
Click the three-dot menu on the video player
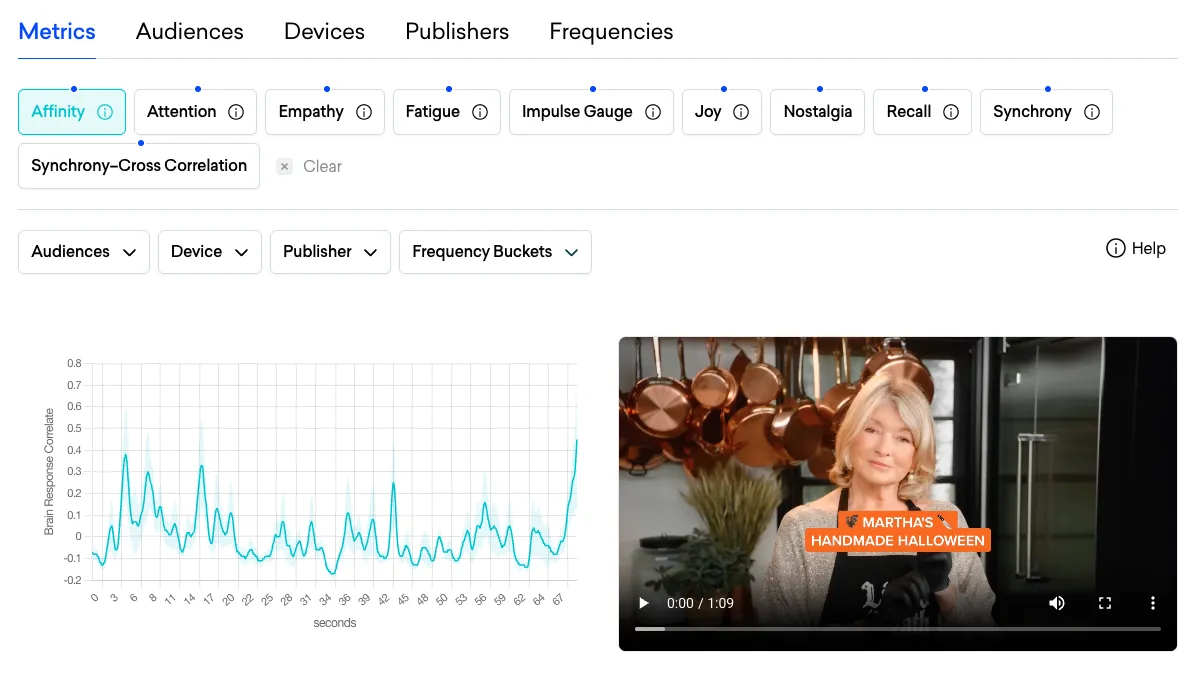[x=1152, y=603]
